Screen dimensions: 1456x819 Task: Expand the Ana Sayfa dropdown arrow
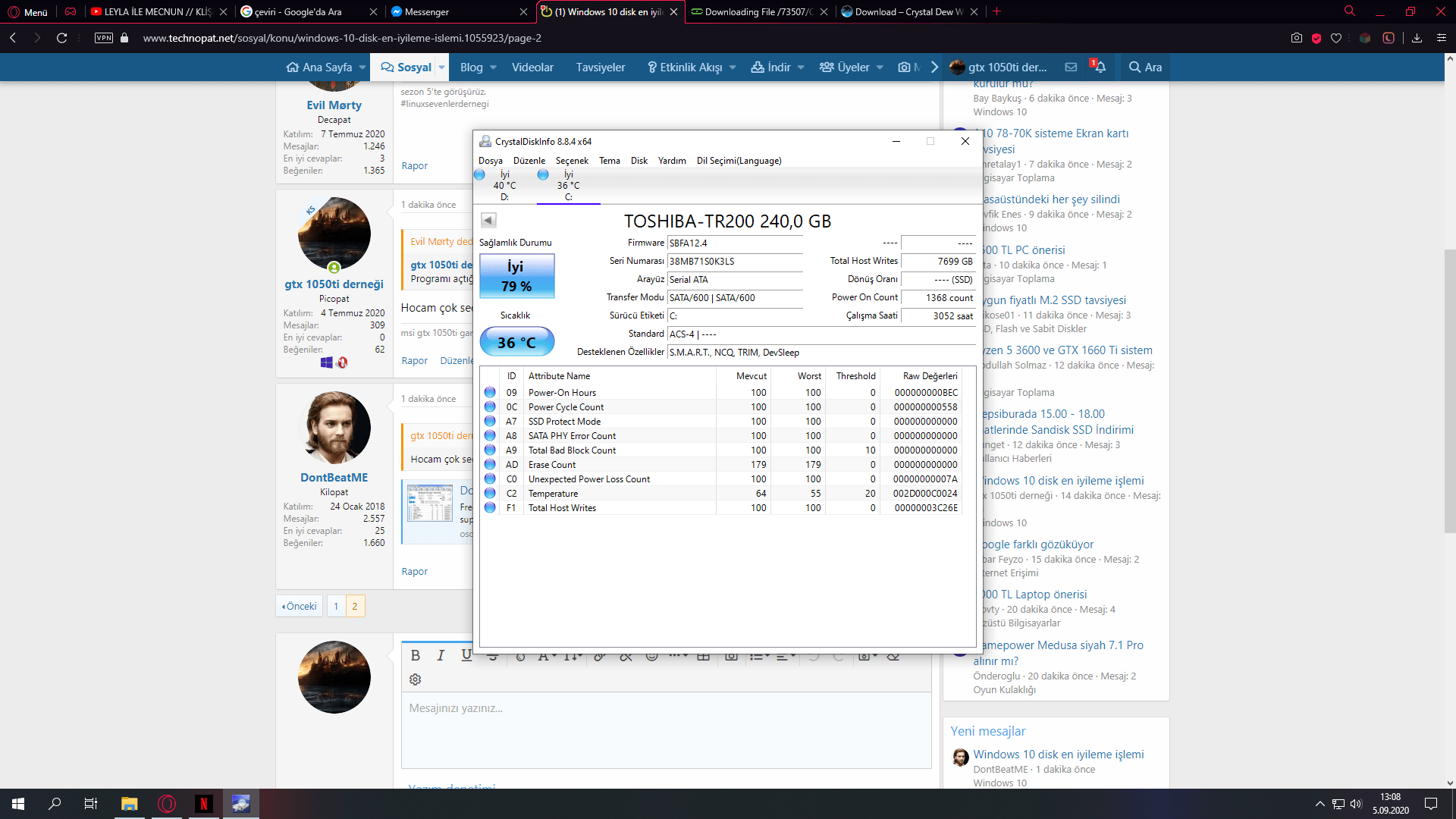tap(362, 67)
